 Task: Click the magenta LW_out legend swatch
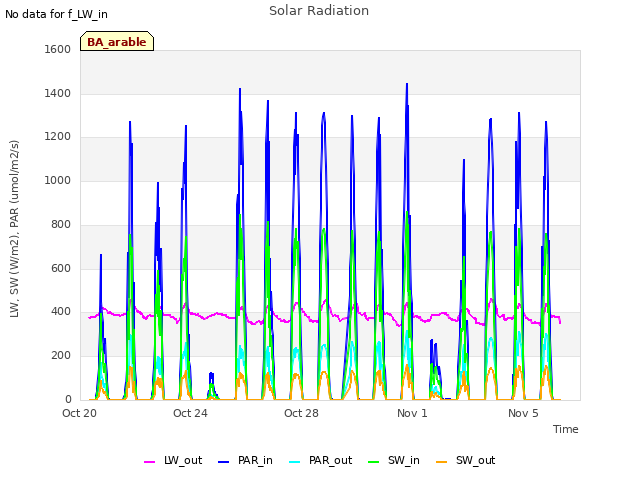pos(149,462)
